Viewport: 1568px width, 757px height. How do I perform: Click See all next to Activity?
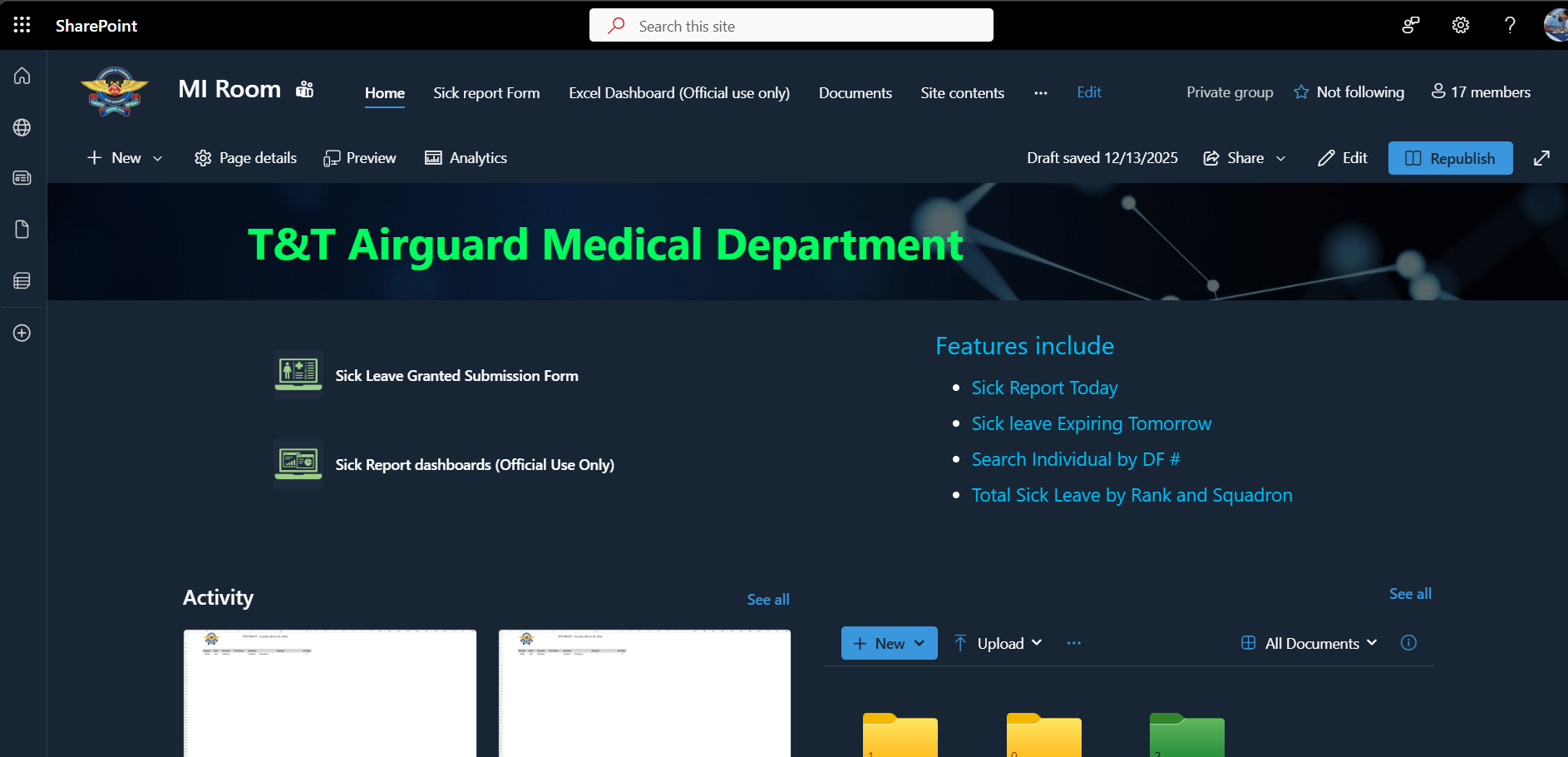[x=768, y=600]
